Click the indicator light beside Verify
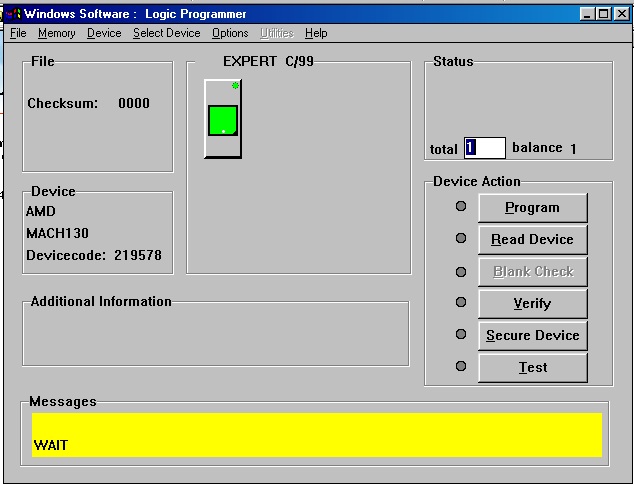This screenshot has height=485, width=634. point(461,302)
